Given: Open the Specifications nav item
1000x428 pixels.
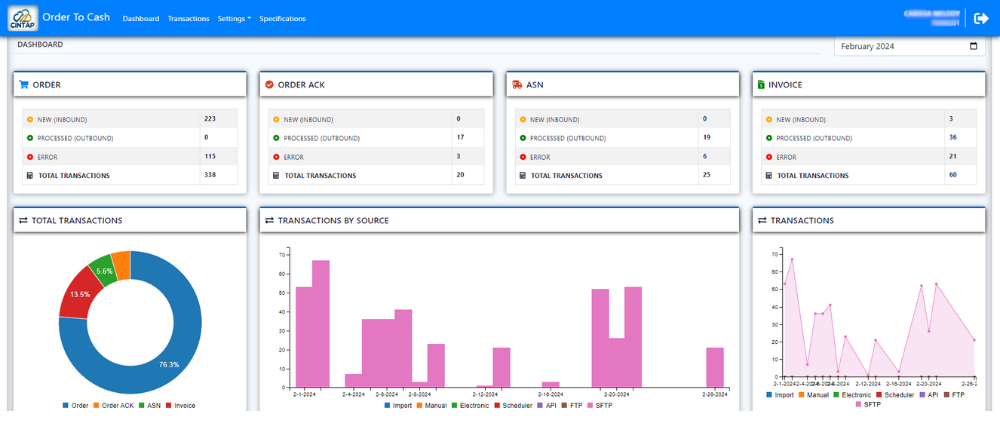Looking at the screenshot, I should click(x=283, y=18).
